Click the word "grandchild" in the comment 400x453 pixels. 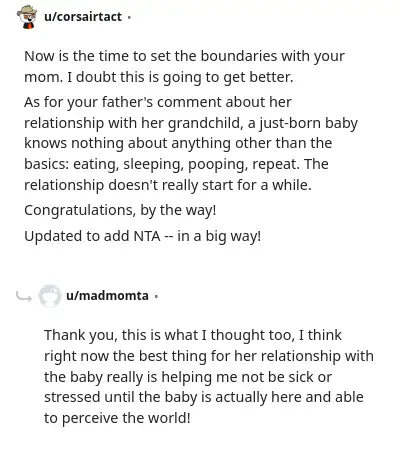click(205, 123)
